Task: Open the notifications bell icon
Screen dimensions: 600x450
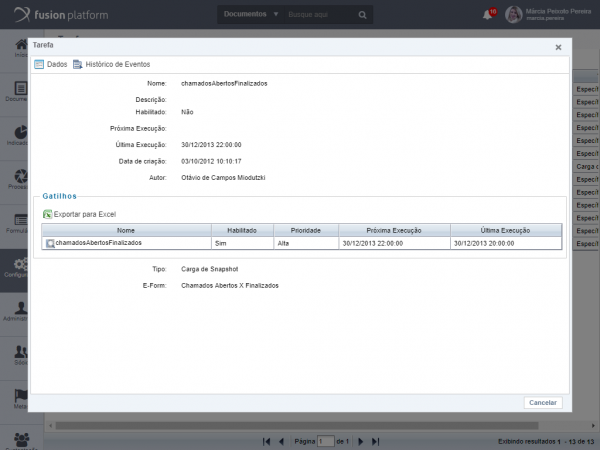Action: 488,15
